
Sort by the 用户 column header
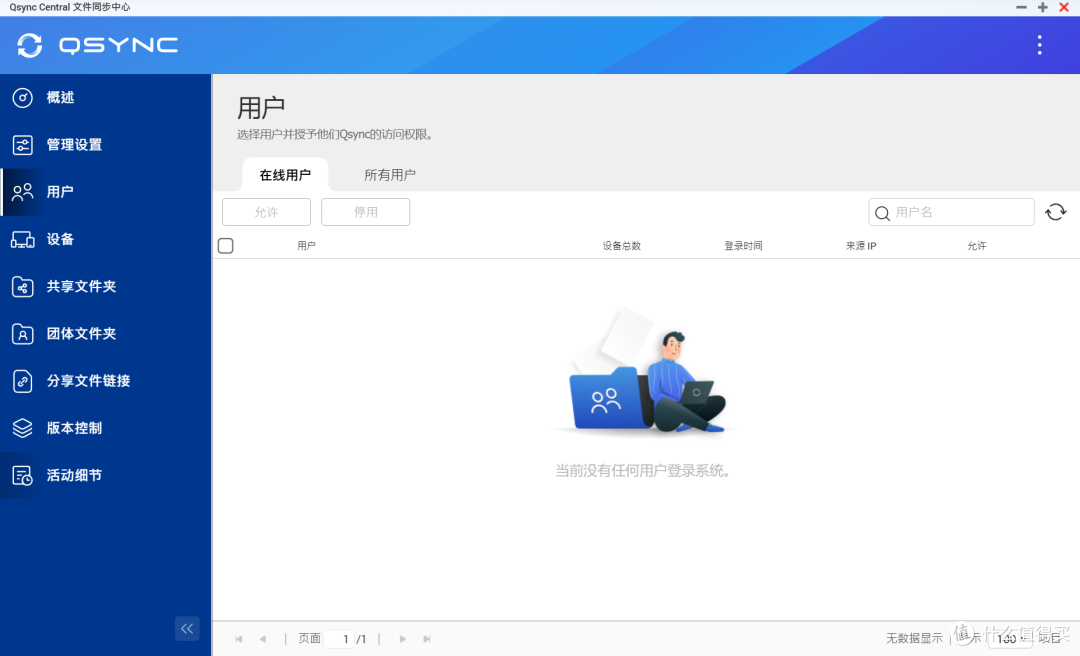click(x=307, y=246)
